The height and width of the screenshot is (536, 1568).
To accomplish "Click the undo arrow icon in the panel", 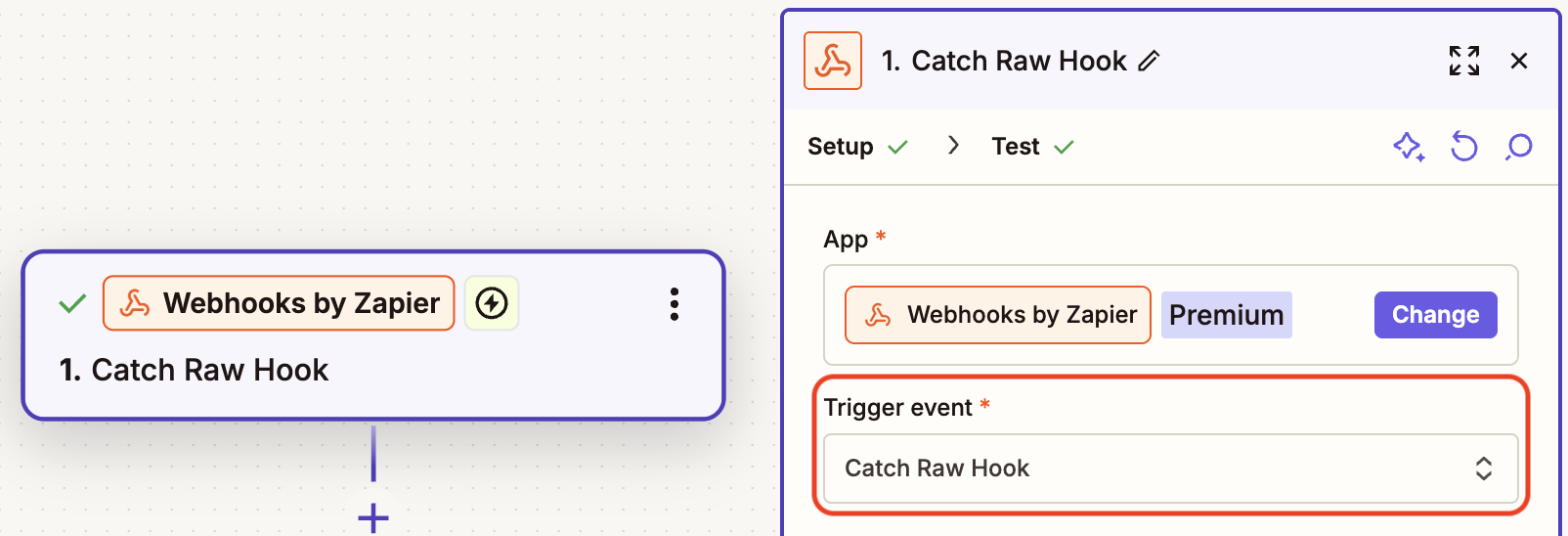I will 1464,147.
